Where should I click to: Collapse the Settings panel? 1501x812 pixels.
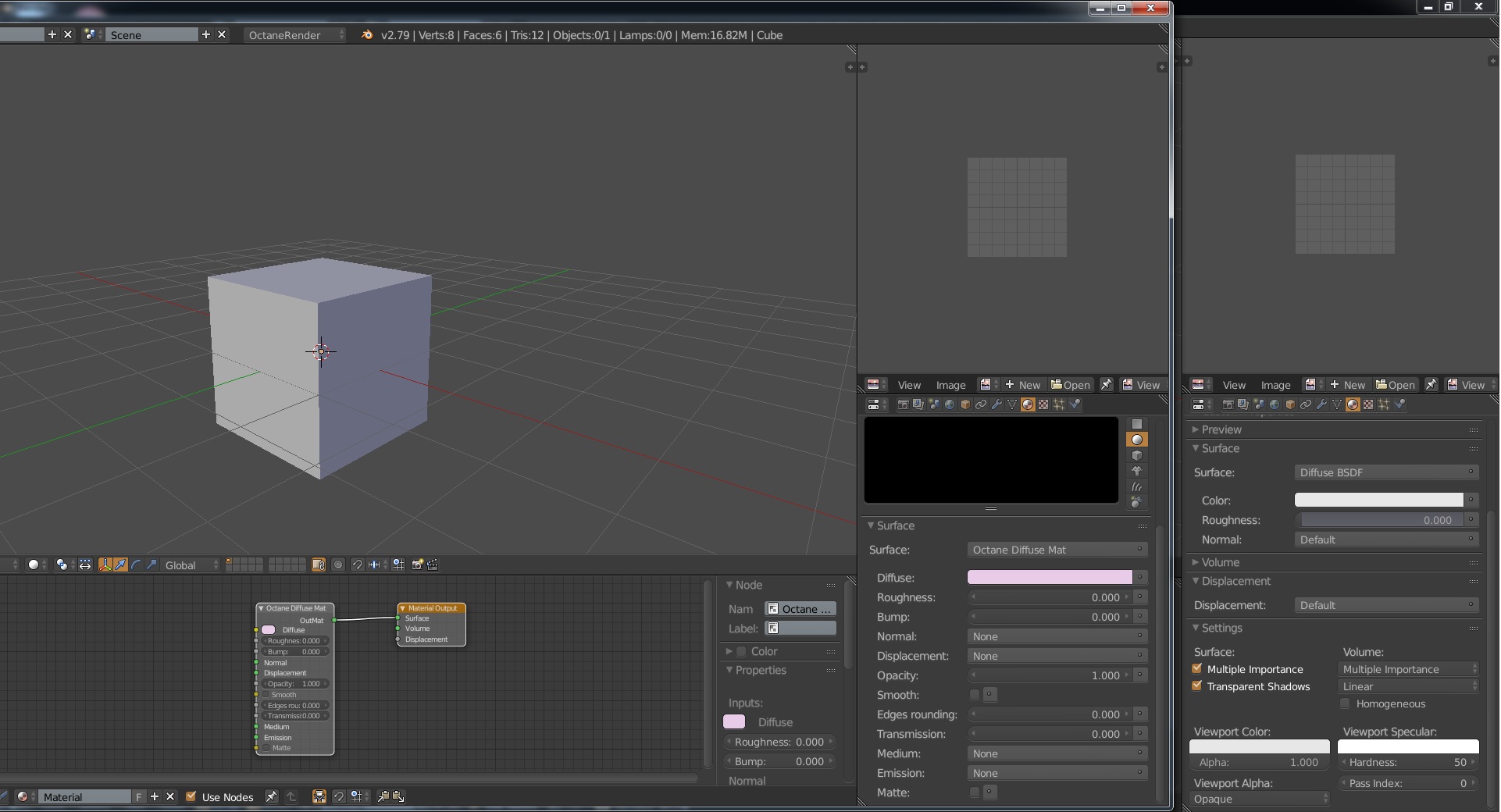[x=1221, y=628]
